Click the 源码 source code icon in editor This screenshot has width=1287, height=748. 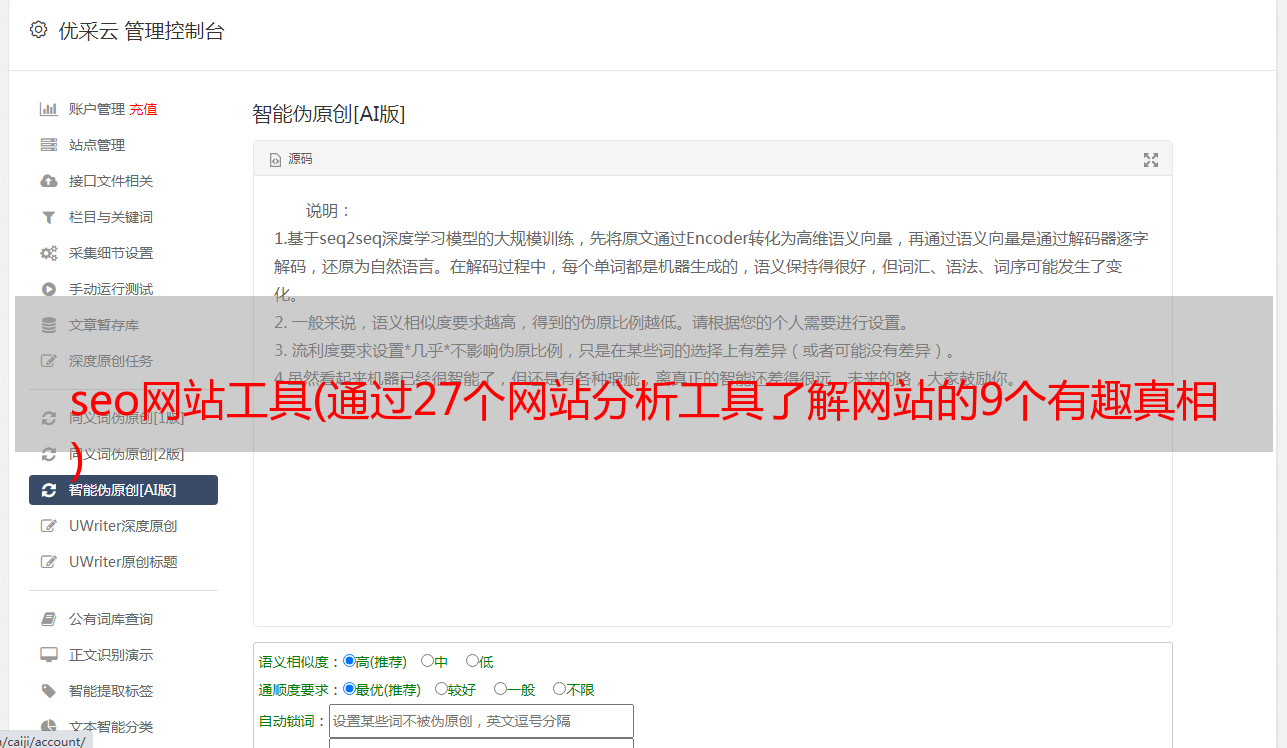(x=275, y=160)
